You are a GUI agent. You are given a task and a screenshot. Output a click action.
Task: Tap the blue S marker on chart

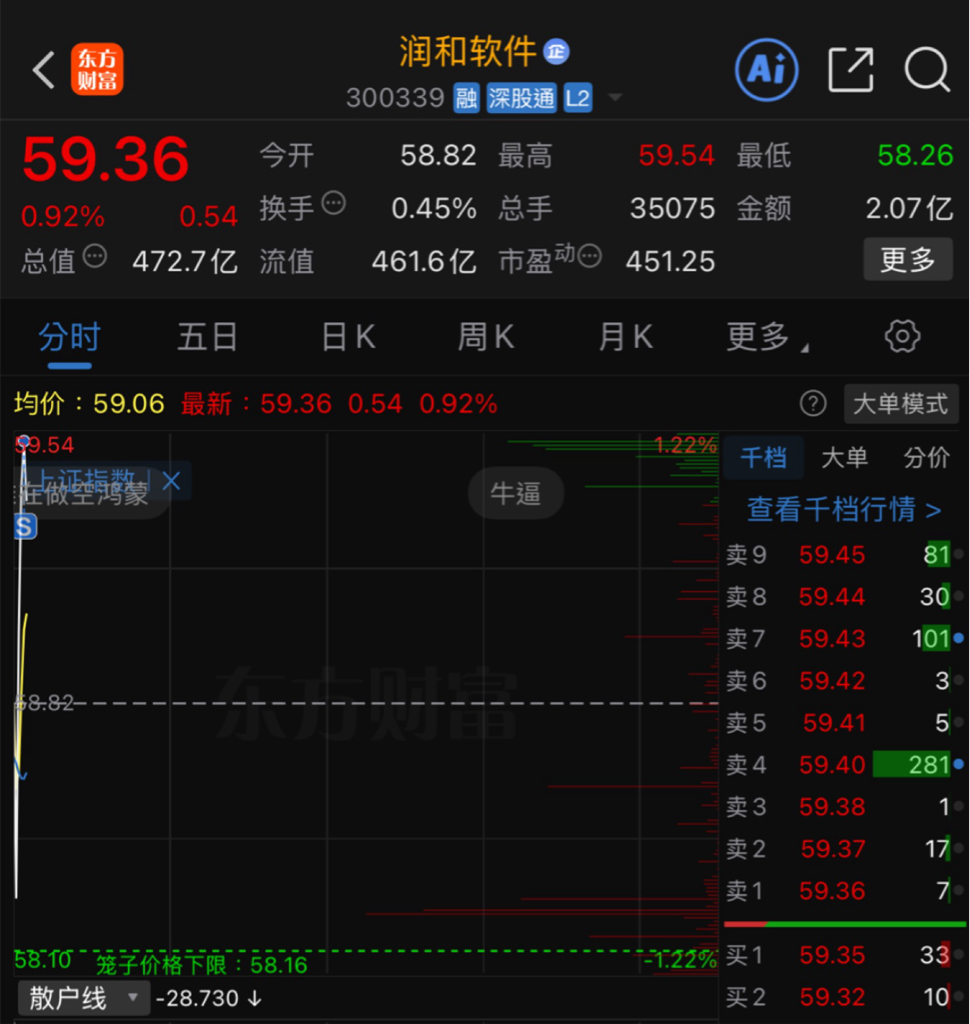pyautogui.click(x=25, y=526)
